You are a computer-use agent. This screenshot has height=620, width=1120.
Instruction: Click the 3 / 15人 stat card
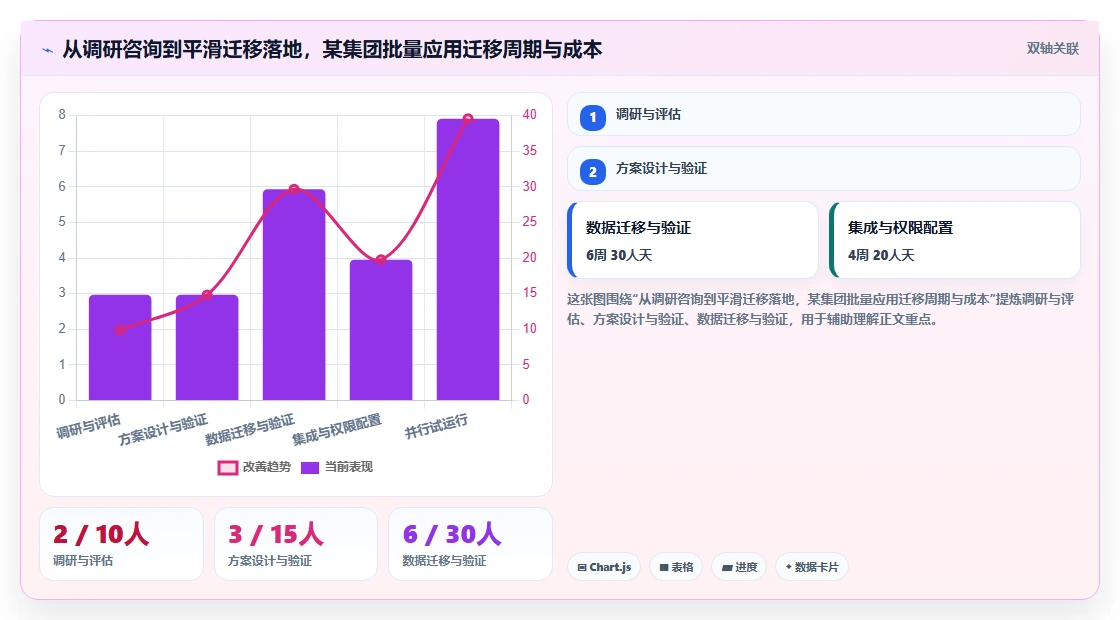click(296, 544)
